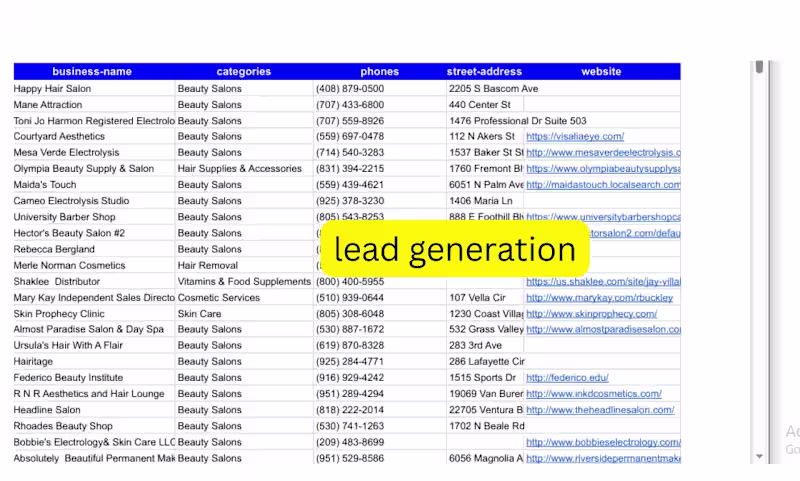Open the olympiabeautysupply website link
800x481 pixels.
603,169
